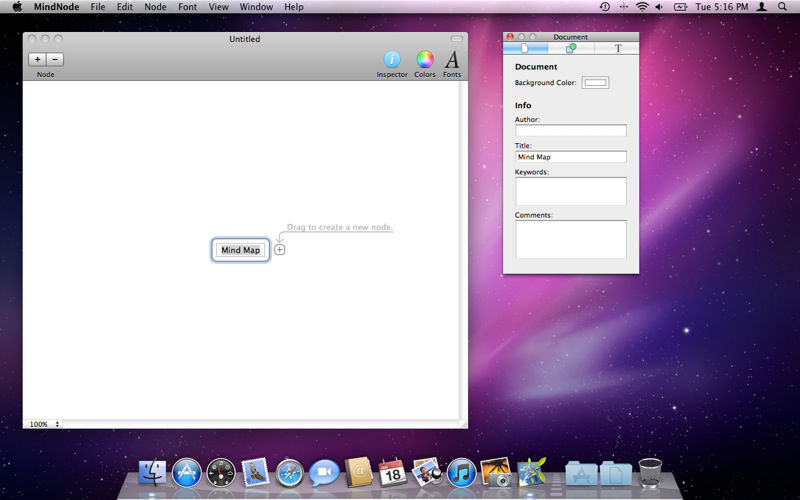Open the Node menu
The width and height of the screenshot is (800, 500).
[x=155, y=7]
